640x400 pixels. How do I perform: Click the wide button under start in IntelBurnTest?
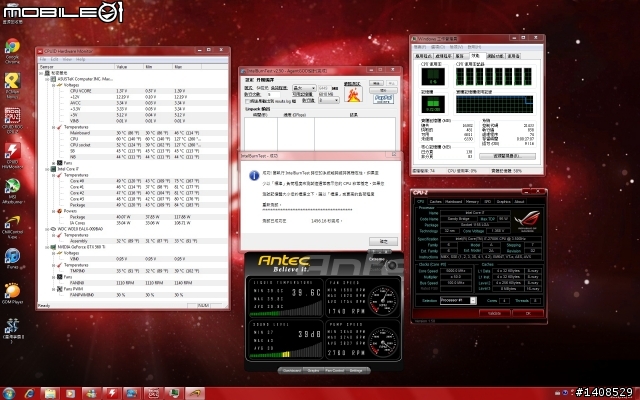tap(383, 90)
